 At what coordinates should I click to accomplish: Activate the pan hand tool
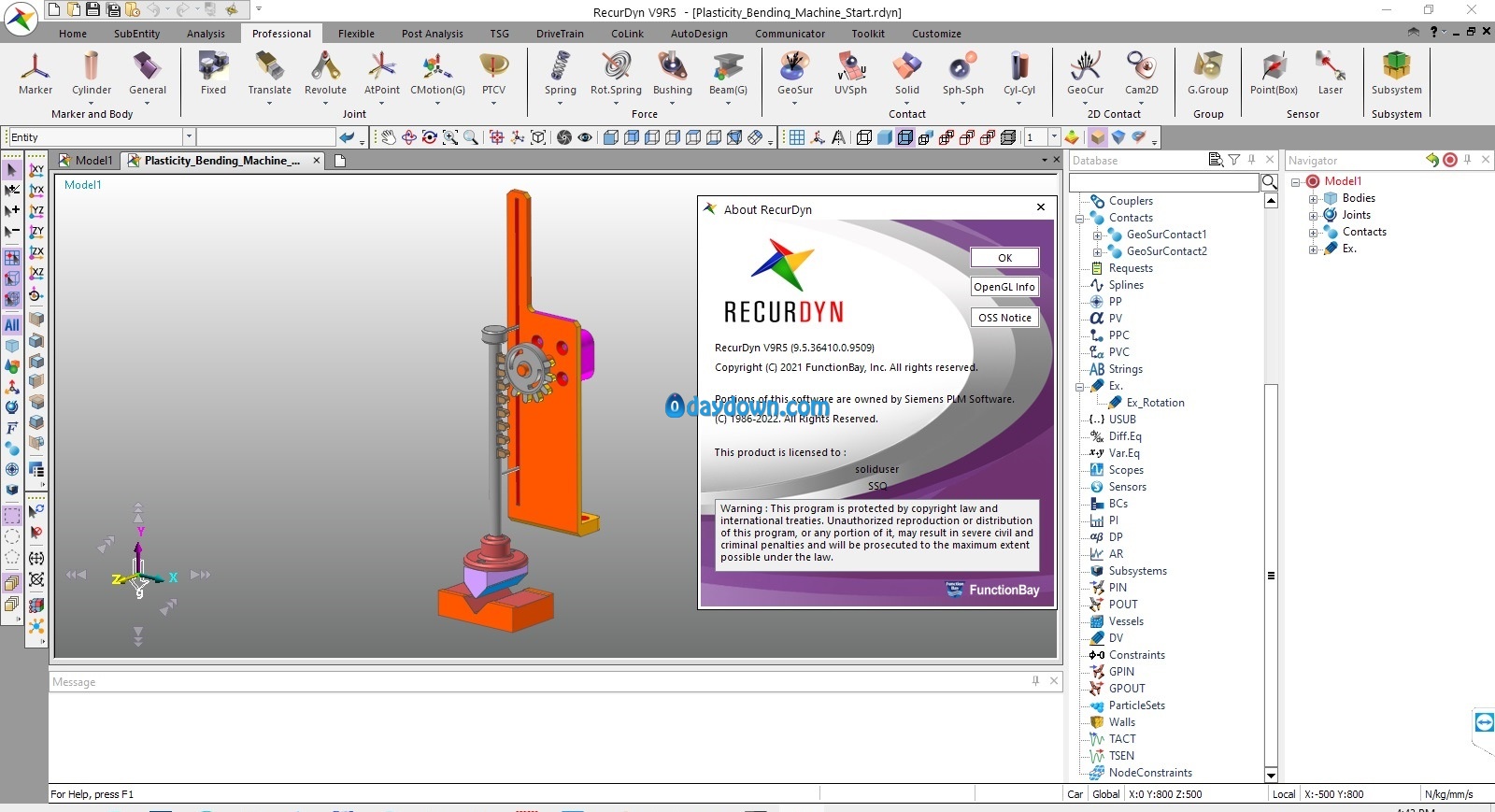coord(389,137)
